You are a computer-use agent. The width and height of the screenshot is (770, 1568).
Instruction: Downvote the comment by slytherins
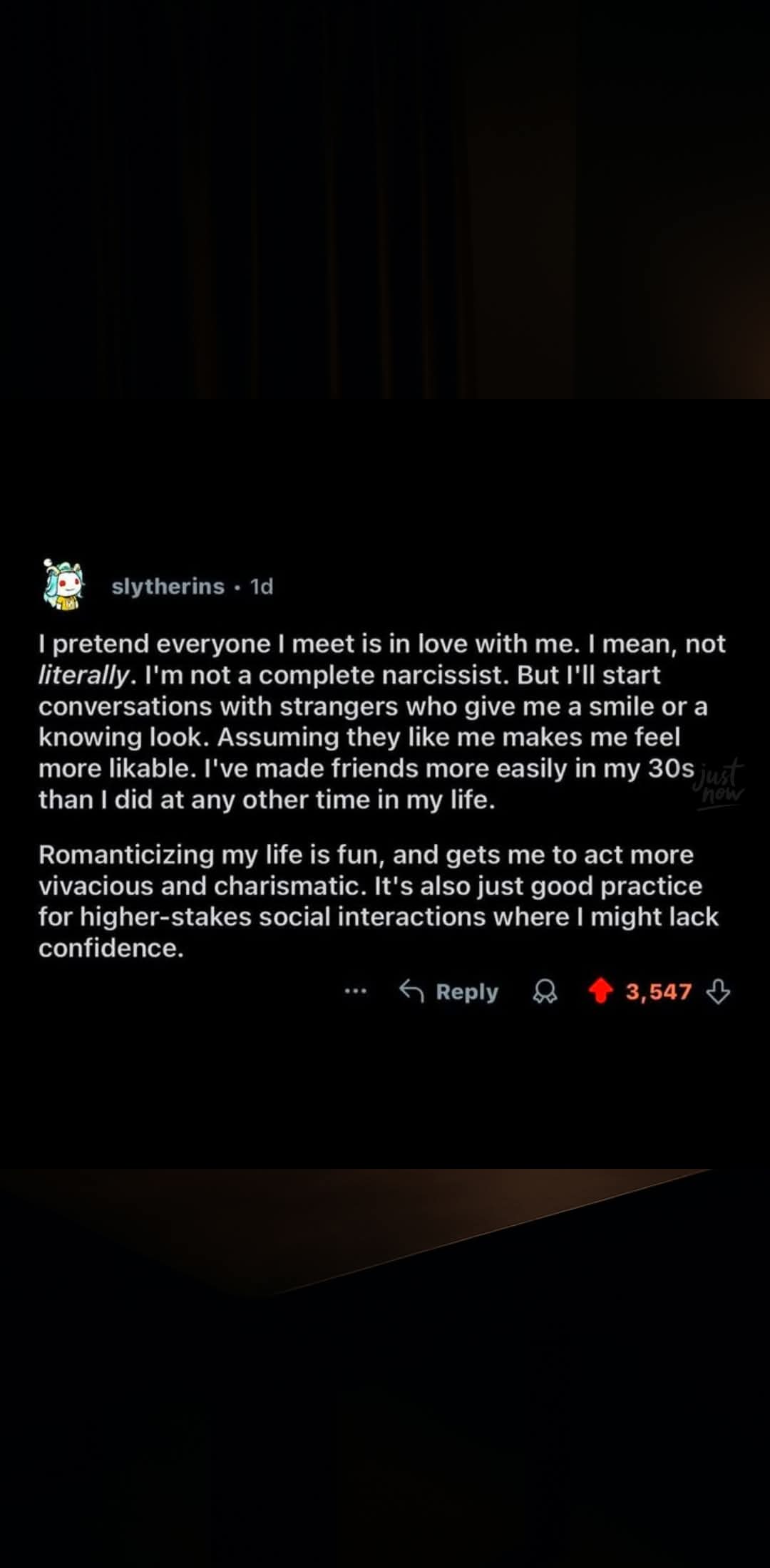pos(718,991)
